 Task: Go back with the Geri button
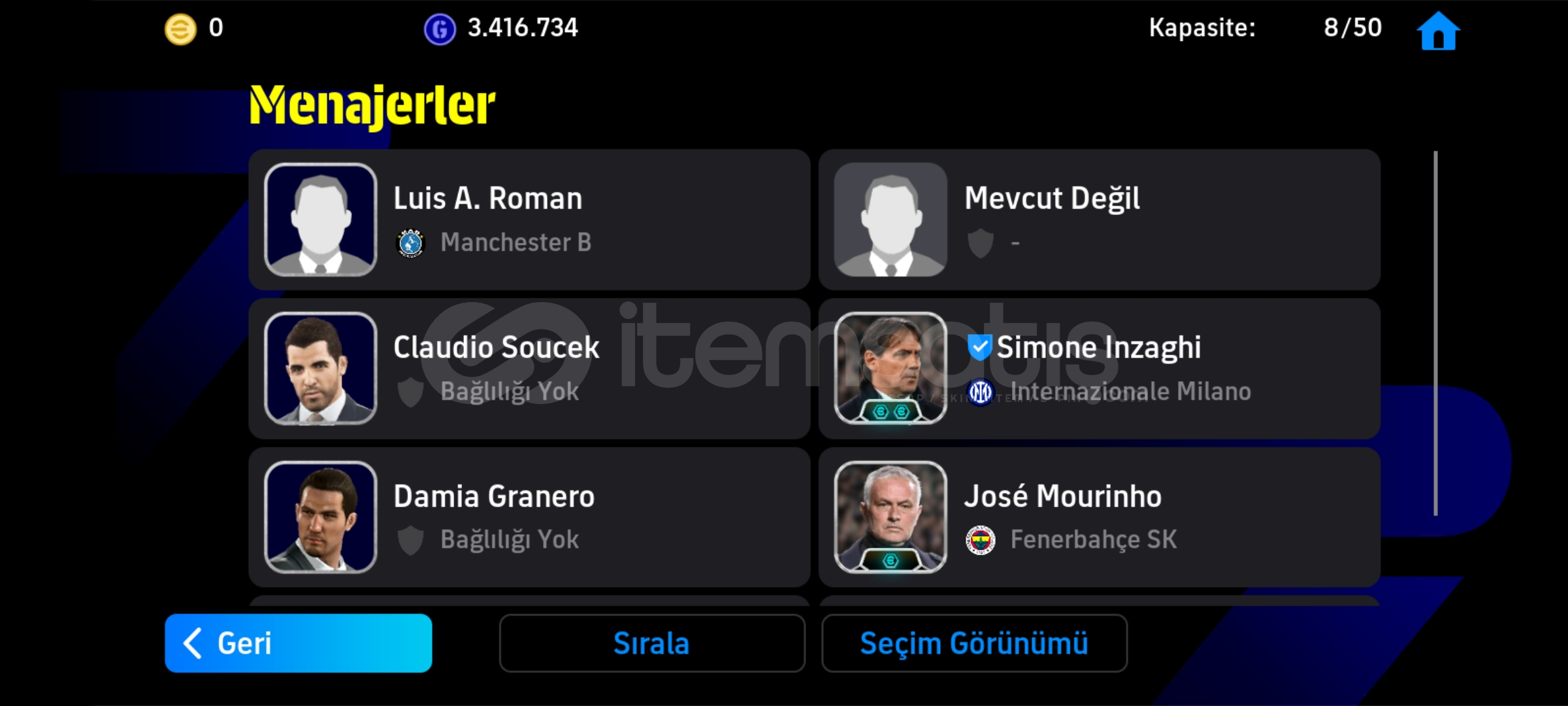click(299, 643)
